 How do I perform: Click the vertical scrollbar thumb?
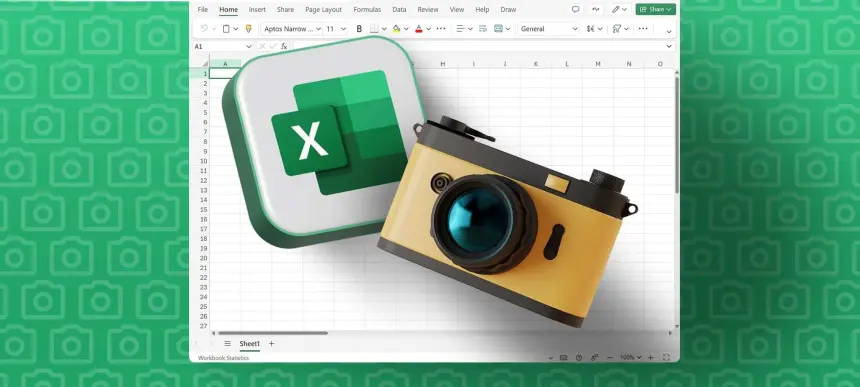tap(677, 134)
